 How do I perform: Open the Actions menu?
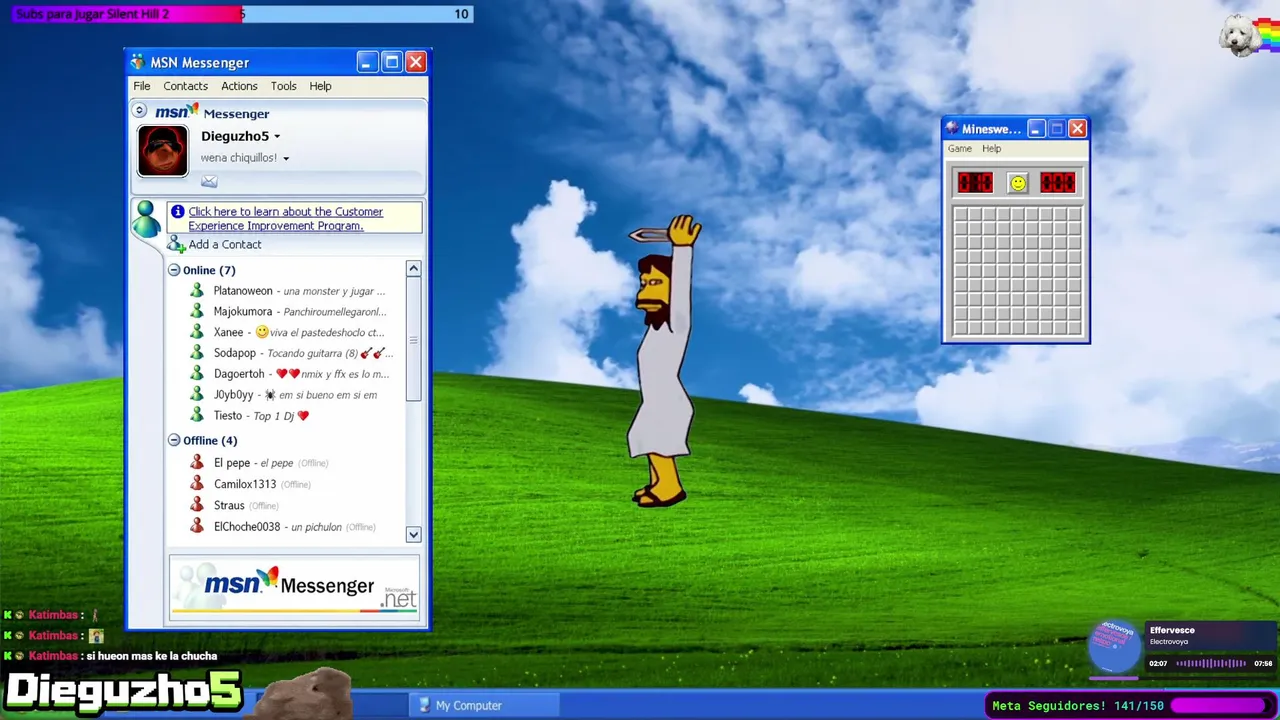point(239,86)
